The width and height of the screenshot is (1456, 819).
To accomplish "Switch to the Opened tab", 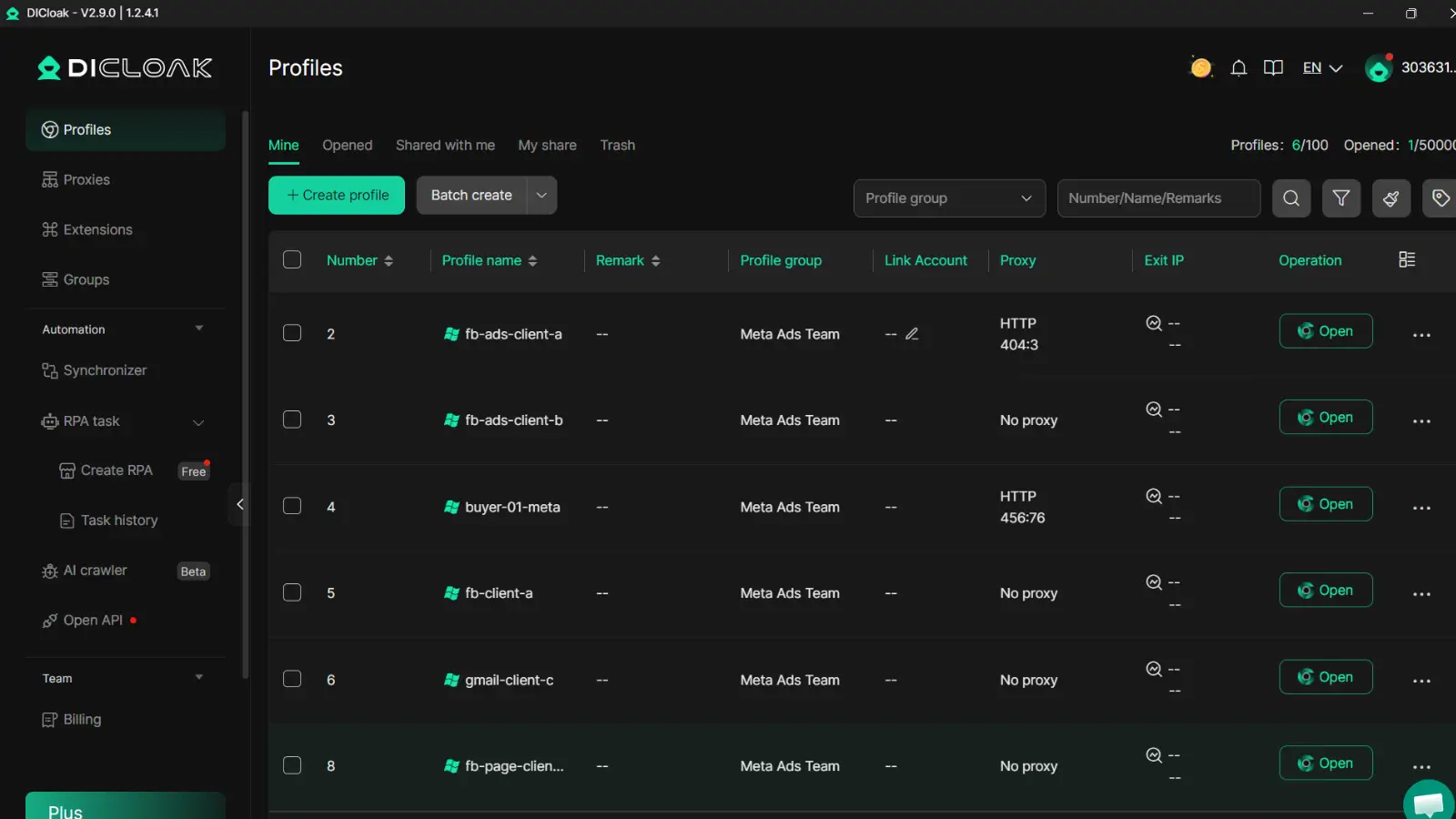I will tap(347, 146).
